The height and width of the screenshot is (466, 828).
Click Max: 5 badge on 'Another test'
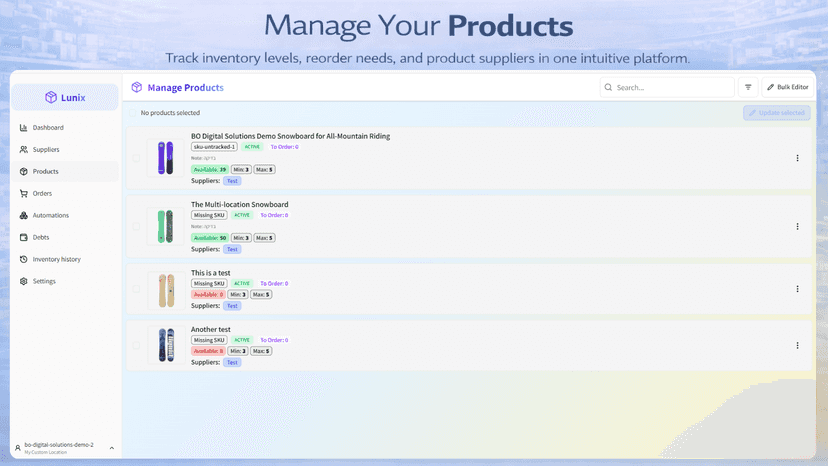pos(261,351)
